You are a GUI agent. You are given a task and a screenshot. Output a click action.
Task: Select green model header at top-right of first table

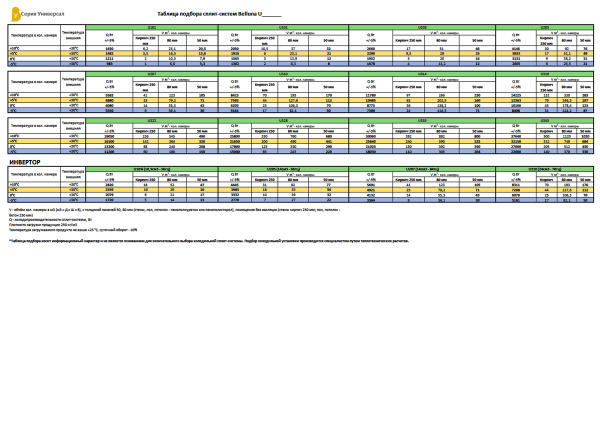pos(543,27)
